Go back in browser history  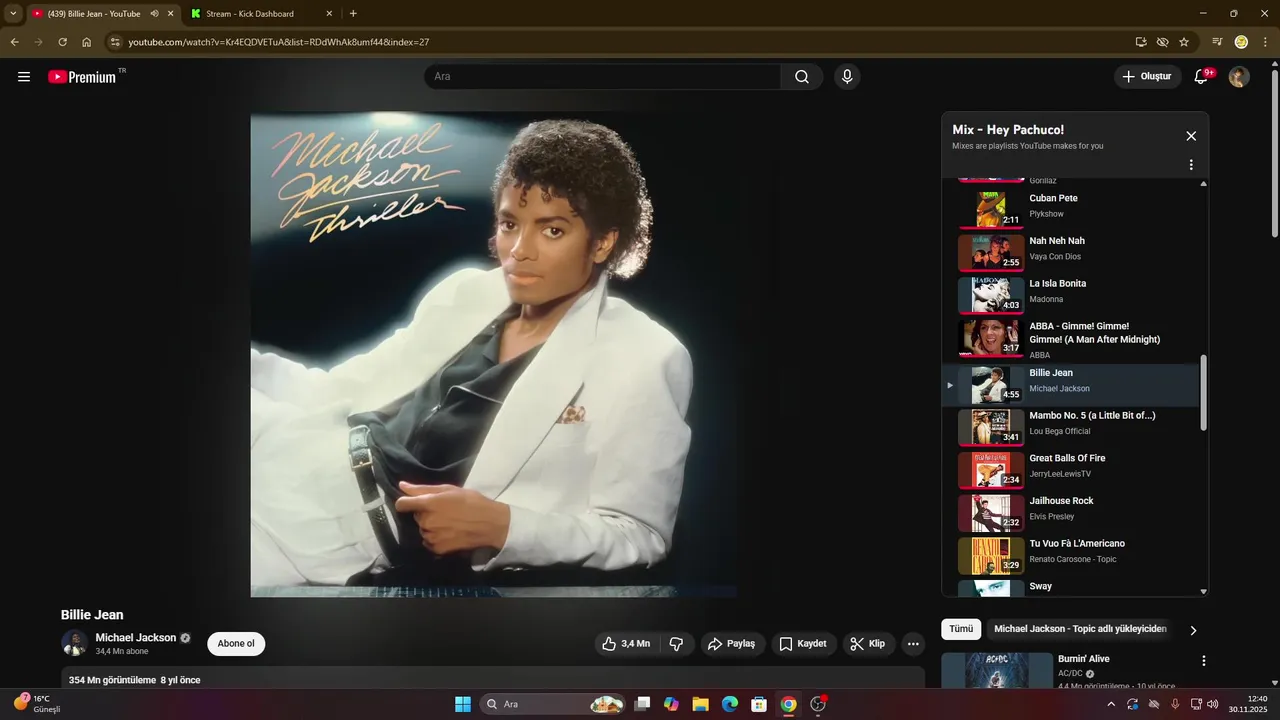14,42
